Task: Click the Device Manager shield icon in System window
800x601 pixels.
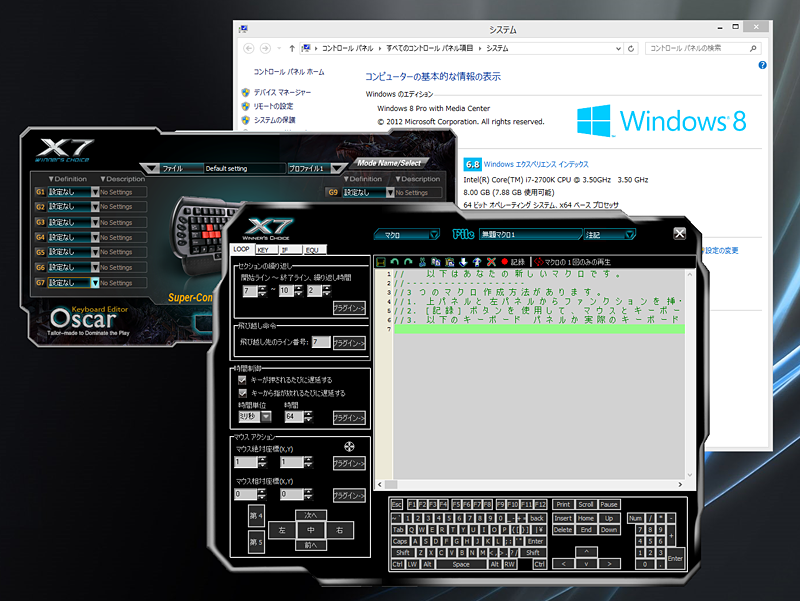Action: point(245,92)
